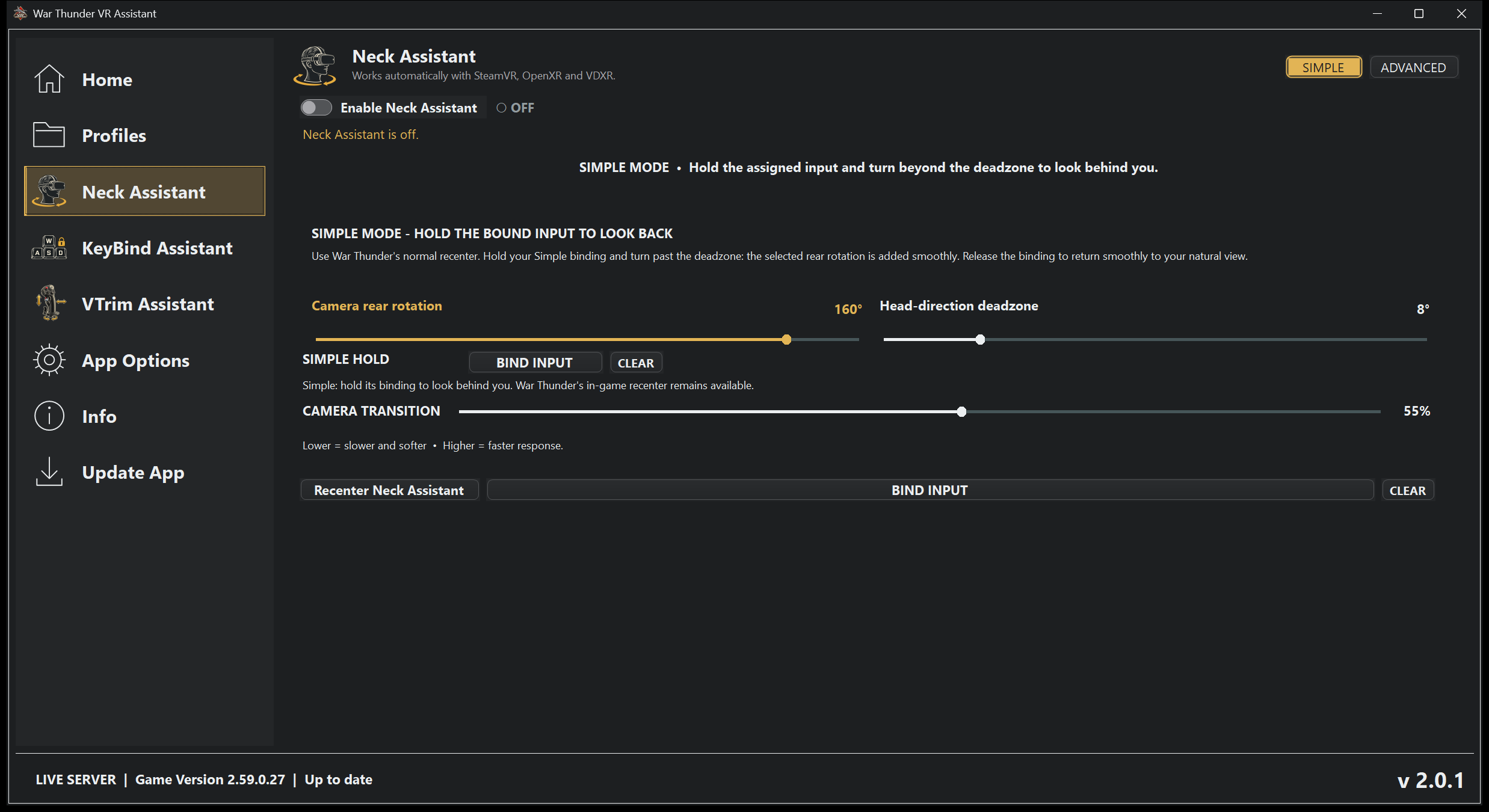Image resolution: width=1489 pixels, height=812 pixels.
Task: Click the Profiles folder icon
Action: click(49, 135)
